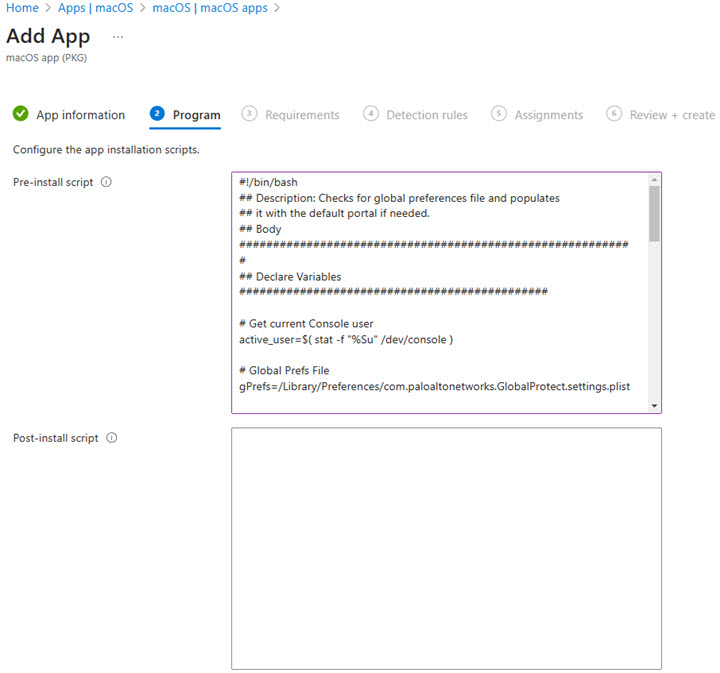Click the step 4 number icon
This screenshot has height=673, width=720.
pos(371,114)
